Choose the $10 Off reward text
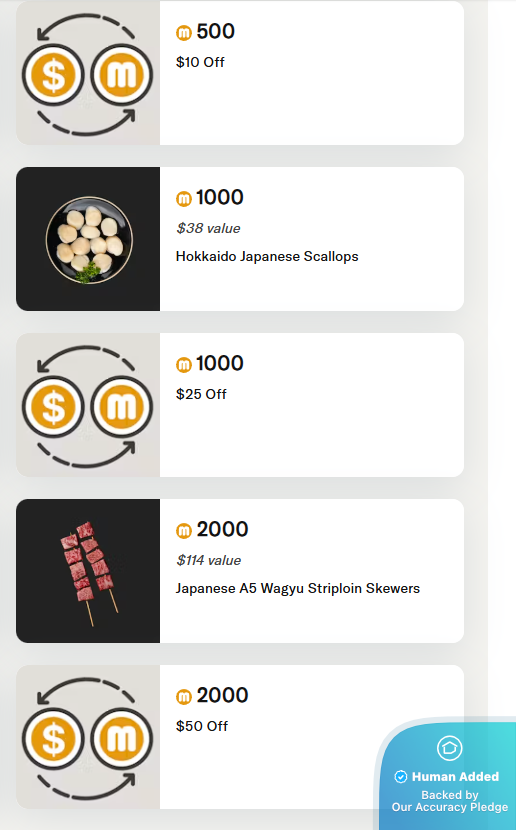This screenshot has width=516, height=830. [200, 62]
